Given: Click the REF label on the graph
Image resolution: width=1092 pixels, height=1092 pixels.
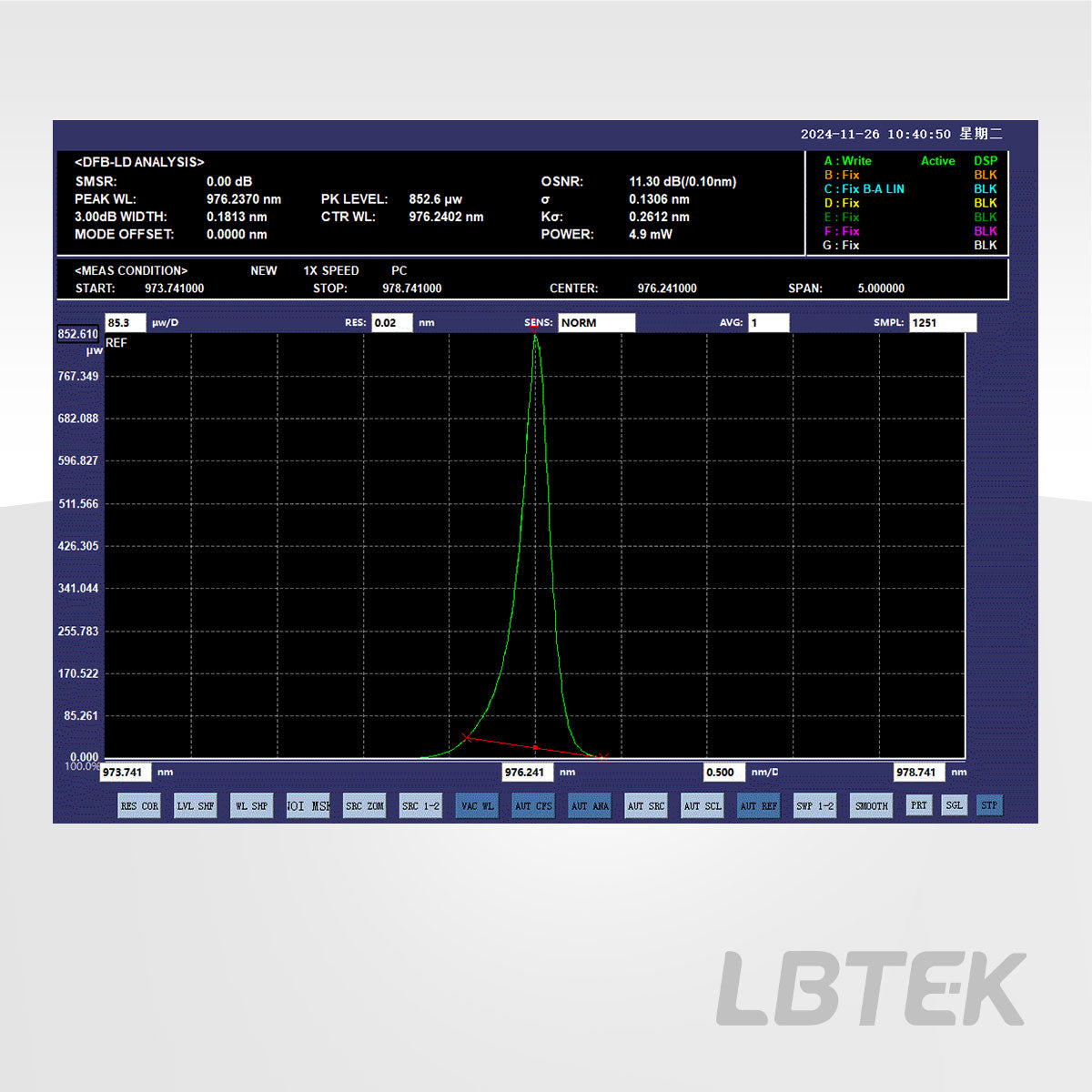Looking at the screenshot, I should 116,343.
